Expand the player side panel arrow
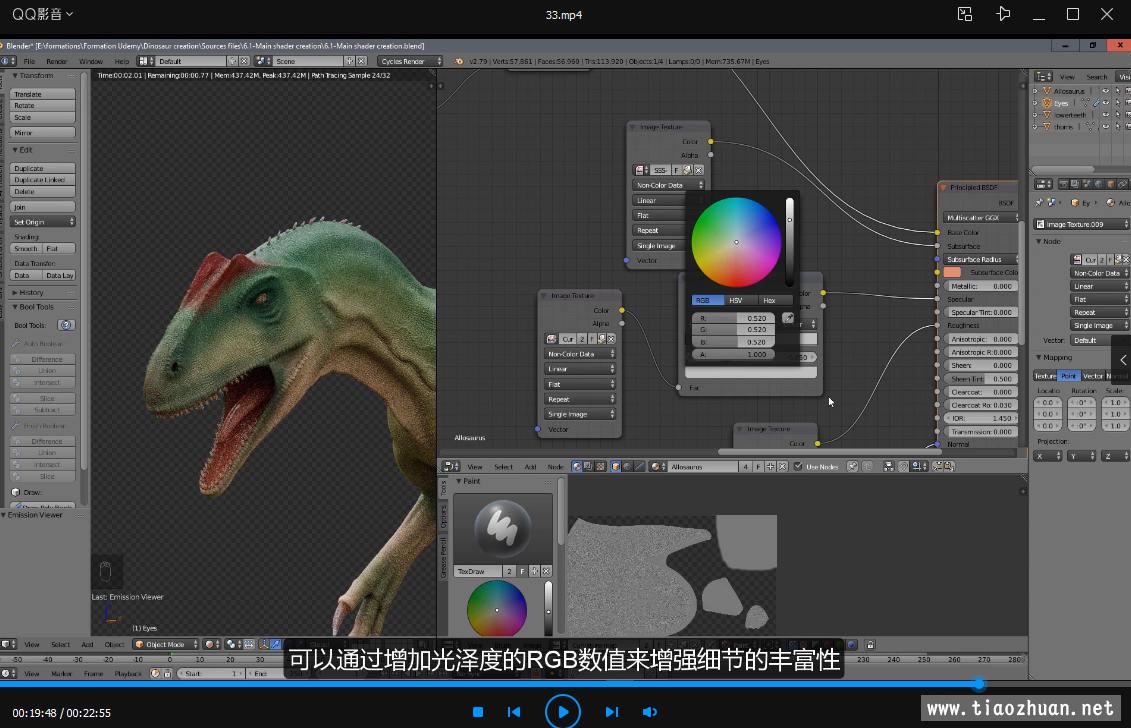 (x=1123, y=359)
